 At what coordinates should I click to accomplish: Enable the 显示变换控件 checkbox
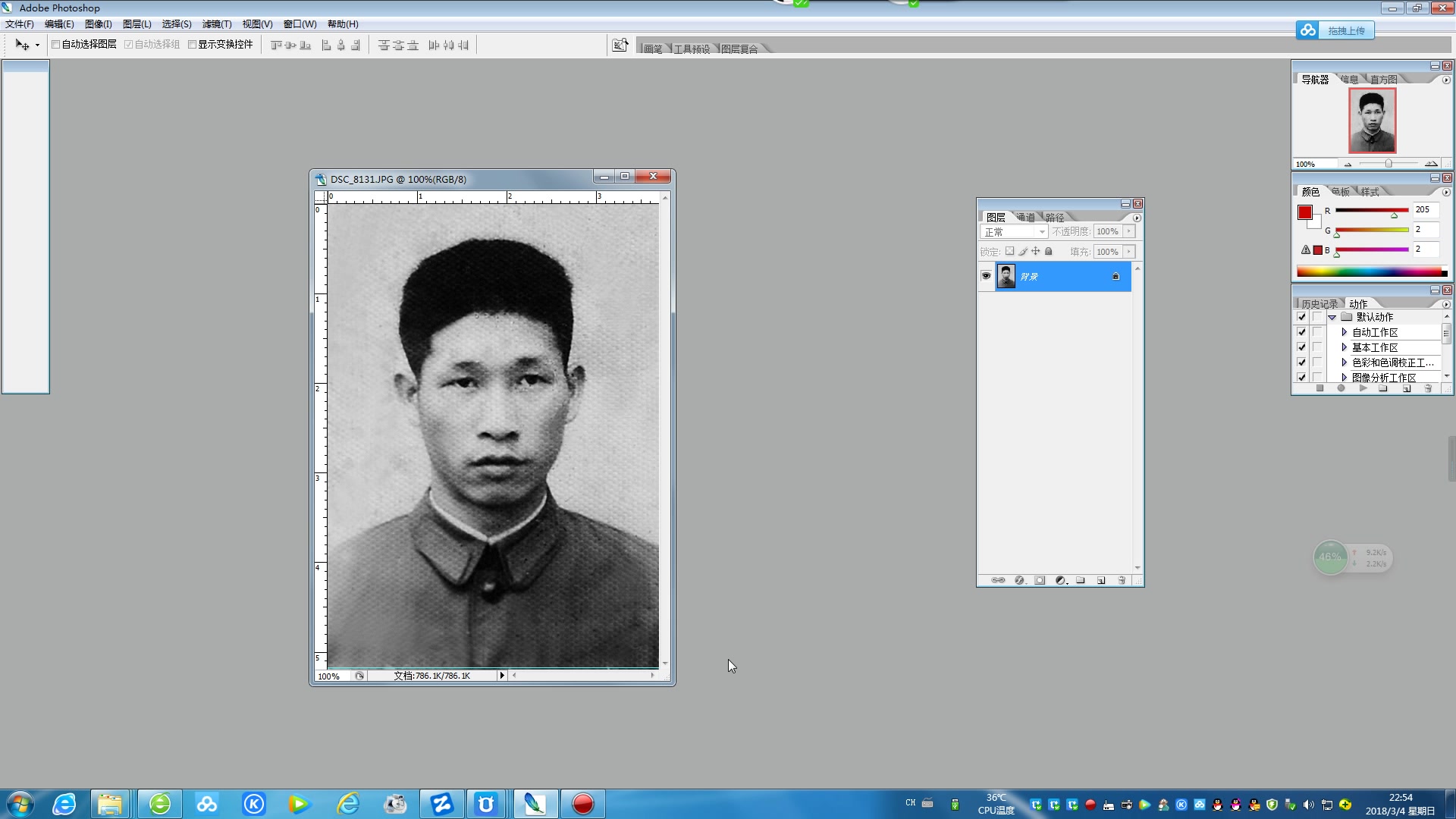(192, 45)
